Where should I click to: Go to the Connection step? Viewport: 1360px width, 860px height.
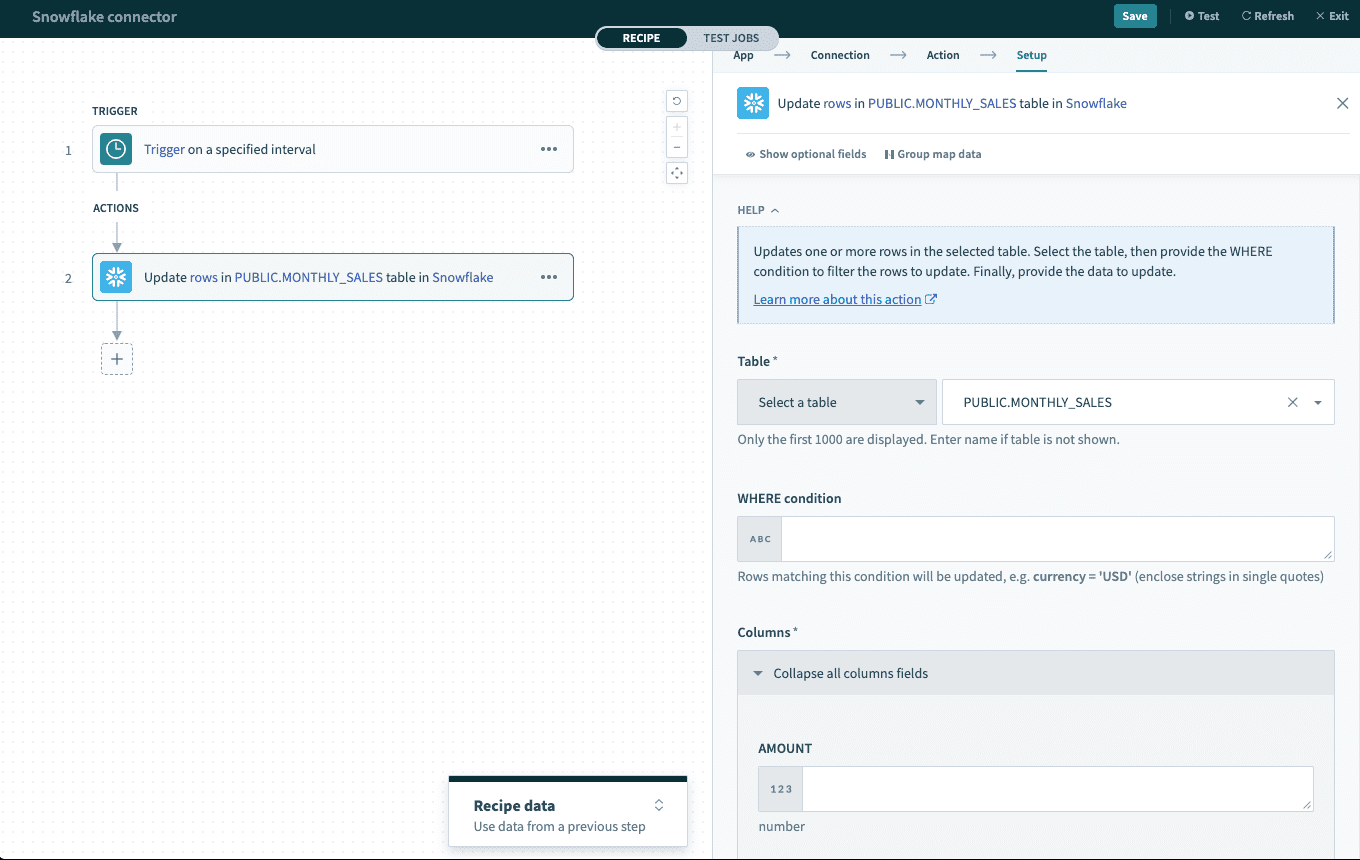tap(840, 55)
